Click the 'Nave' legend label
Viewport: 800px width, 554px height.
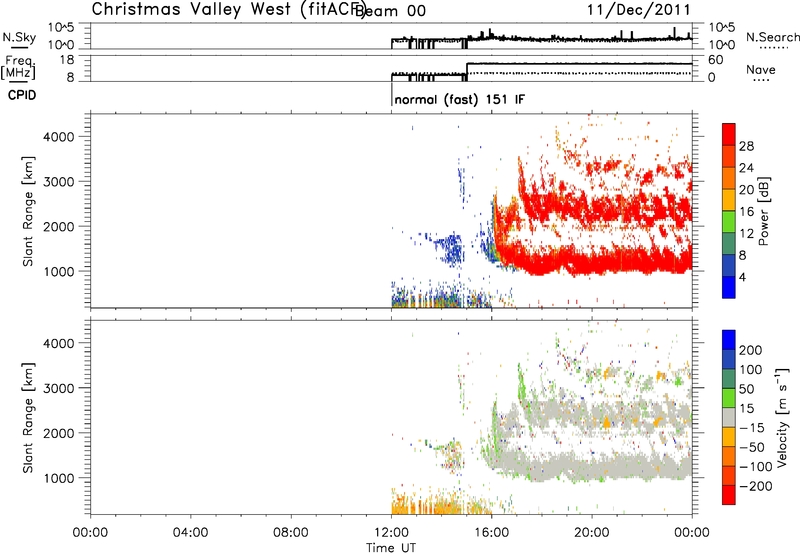click(760, 70)
